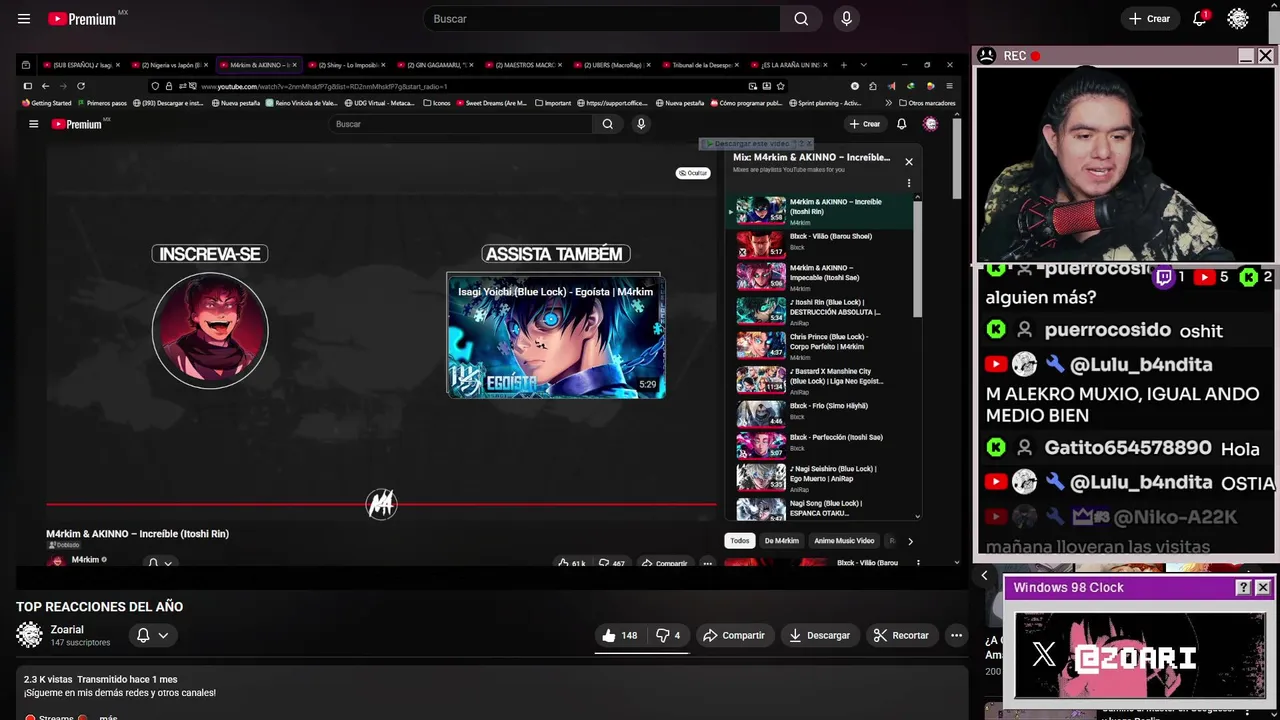Click the account avatar in the streamed browser's YouTube
The image size is (1280, 720).
pos(930,124)
